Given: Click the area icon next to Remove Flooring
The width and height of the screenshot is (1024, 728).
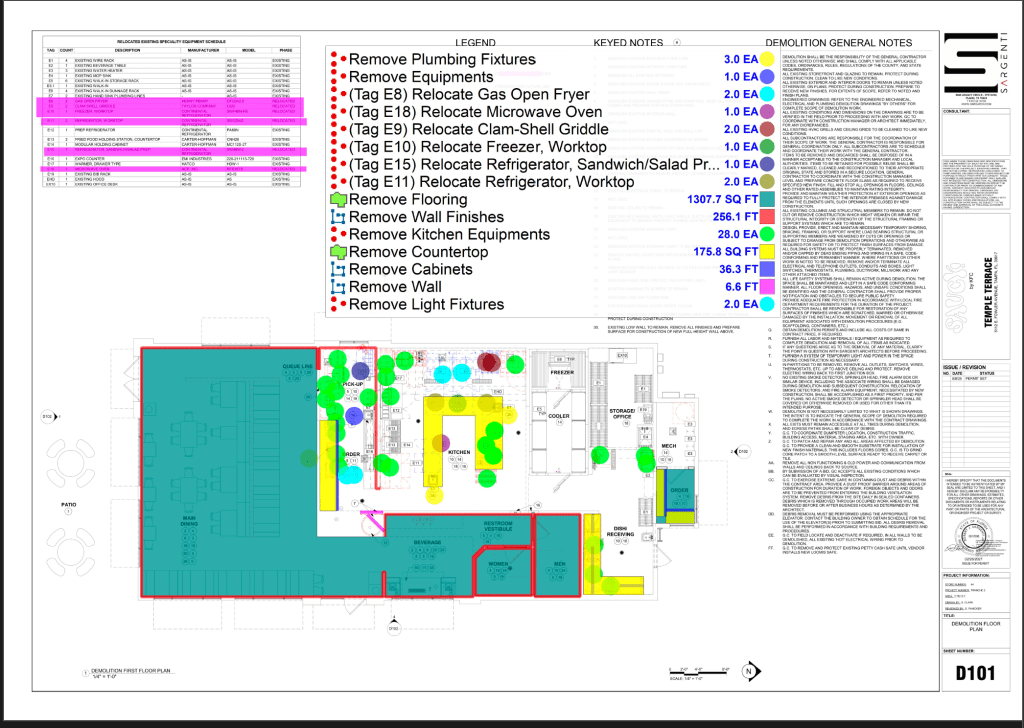Looking at the screenshot, I should click(337, 199).
